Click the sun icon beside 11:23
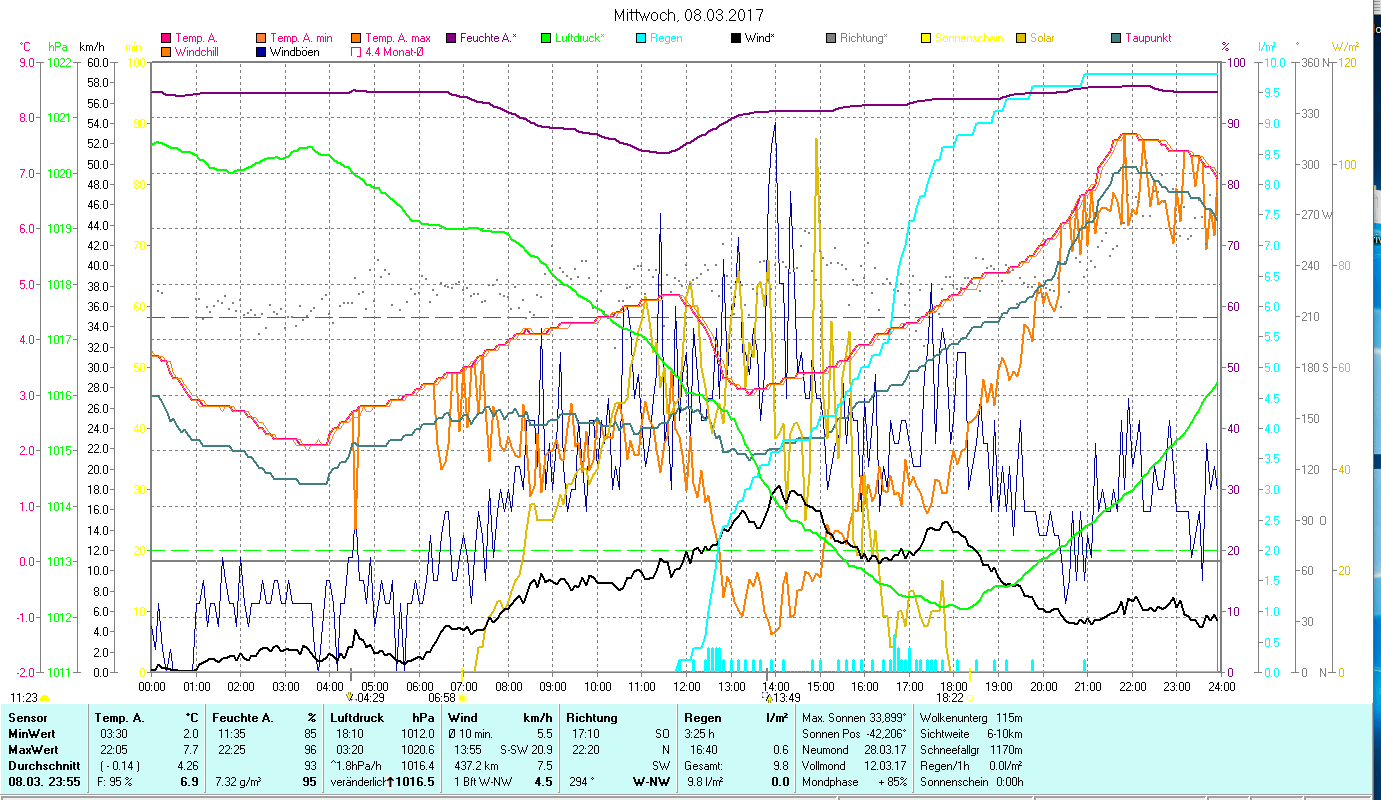Viewport: 1381px width, 800px height. tap(44, 698)
